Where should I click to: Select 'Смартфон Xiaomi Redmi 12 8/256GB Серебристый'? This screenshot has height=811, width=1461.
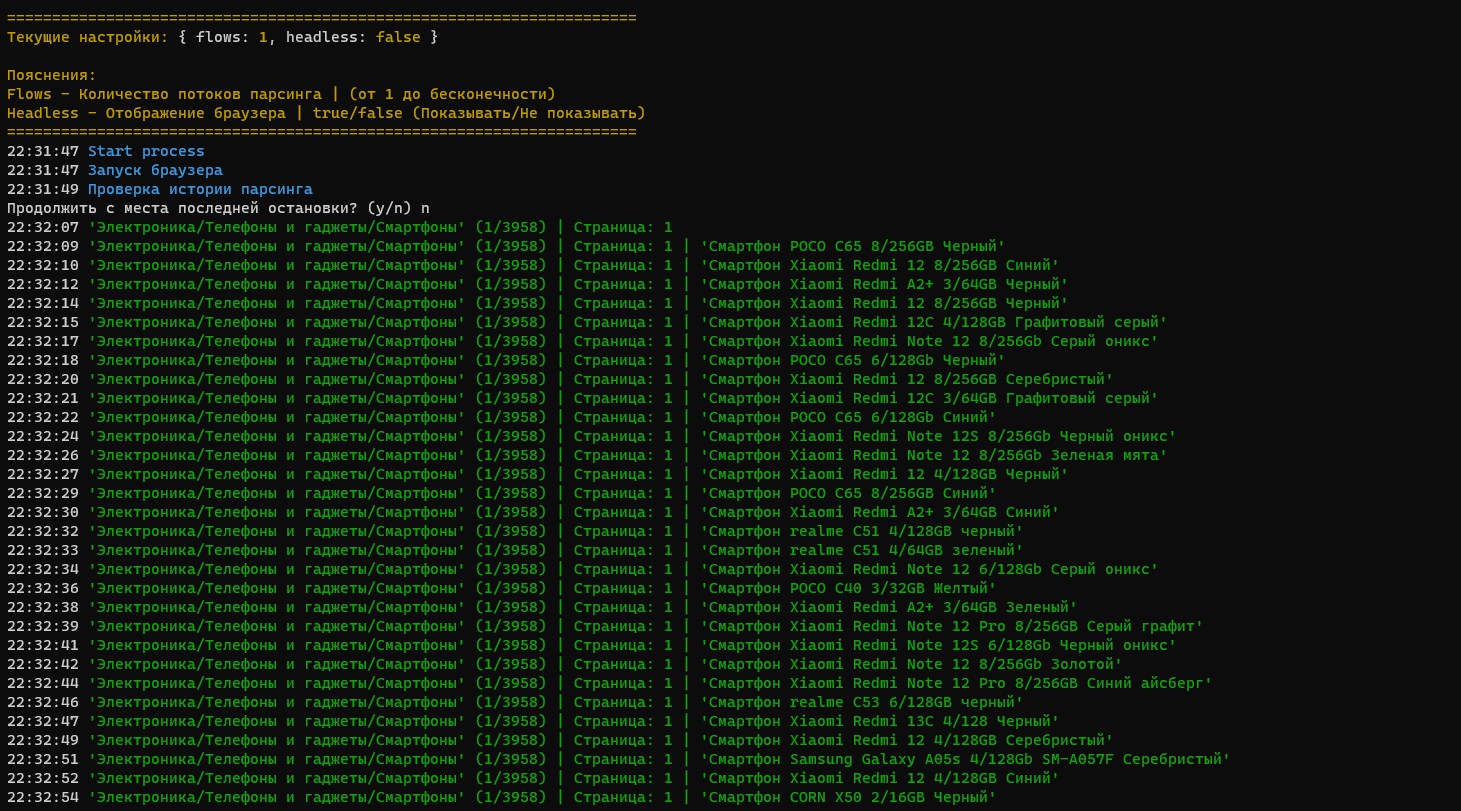907,379
